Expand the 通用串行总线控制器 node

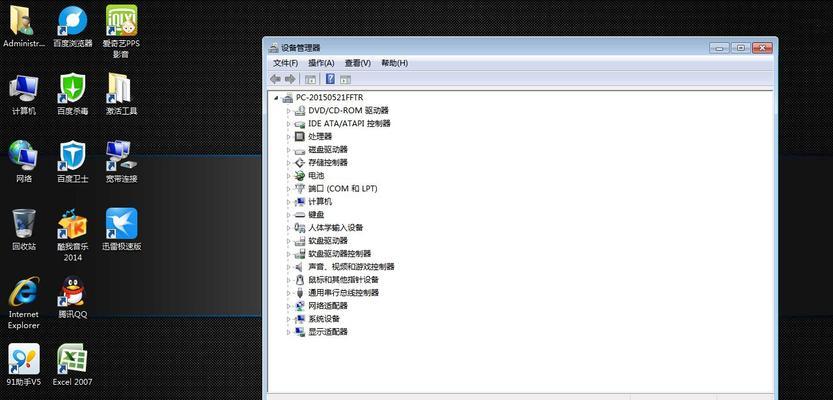tap(288, 293)
